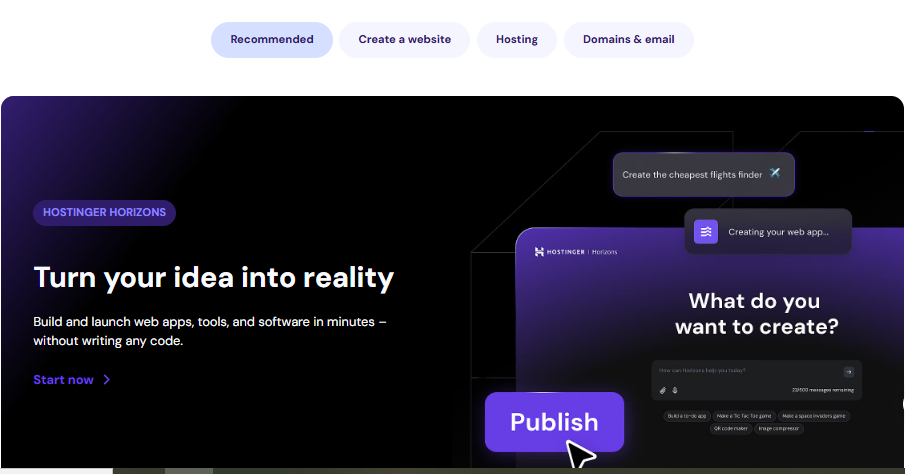This screenshot has width=905, height=474.
Task: Click the 'What do you want to create?' heading
Action: click(756, 313)
